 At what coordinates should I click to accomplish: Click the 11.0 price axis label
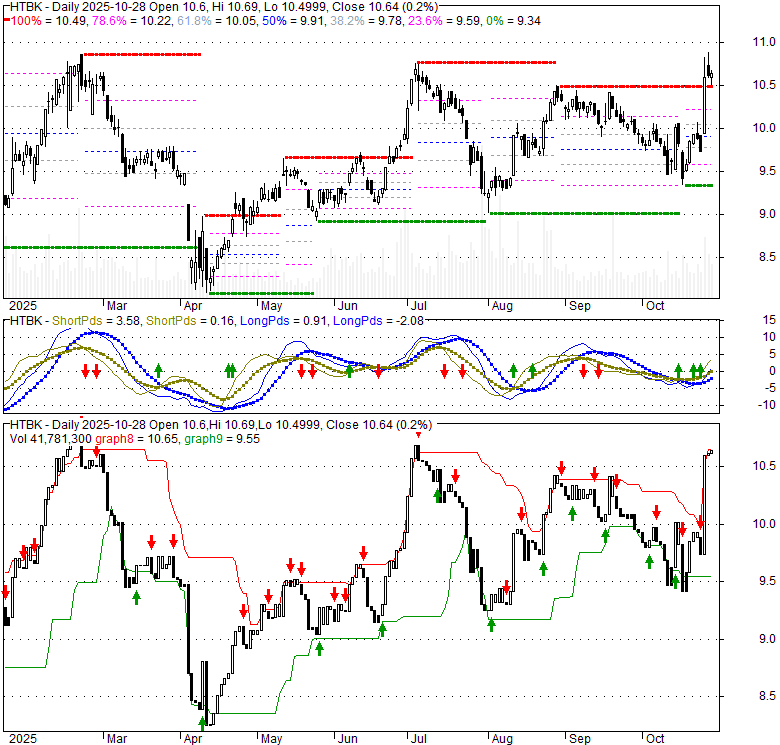[764, 42]
